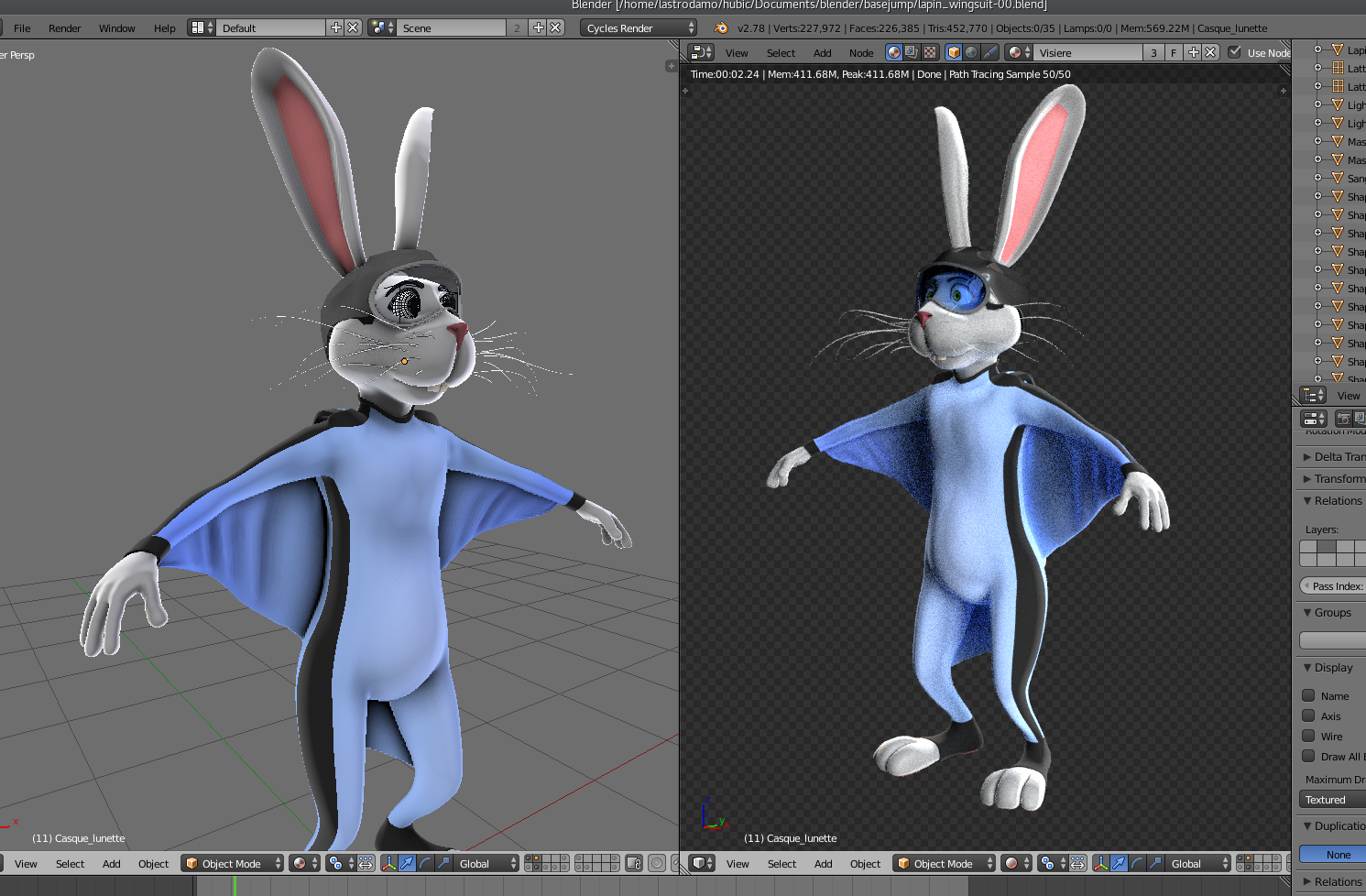The width and height of the screenshot is (1366, 896).
Task: Open viewport shading selector in left viewport
Action: pos(304,863)
